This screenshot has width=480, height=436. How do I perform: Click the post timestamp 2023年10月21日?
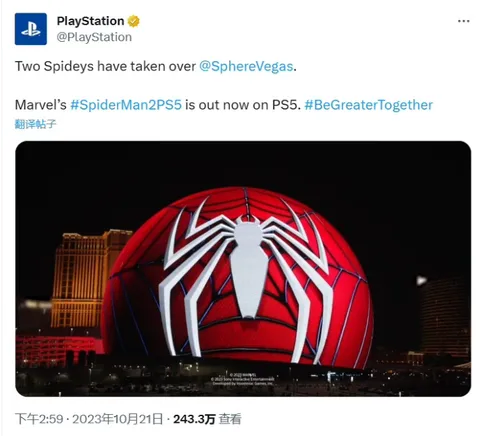tap(118, 419)
